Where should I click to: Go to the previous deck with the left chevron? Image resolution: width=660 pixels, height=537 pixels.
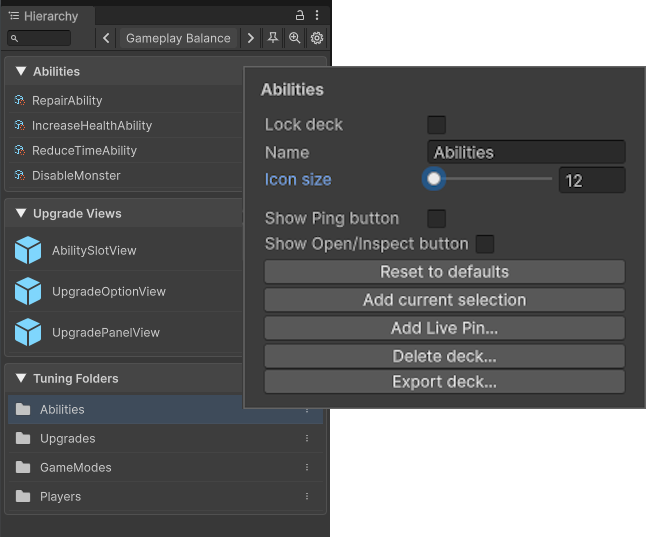(106, 38)
